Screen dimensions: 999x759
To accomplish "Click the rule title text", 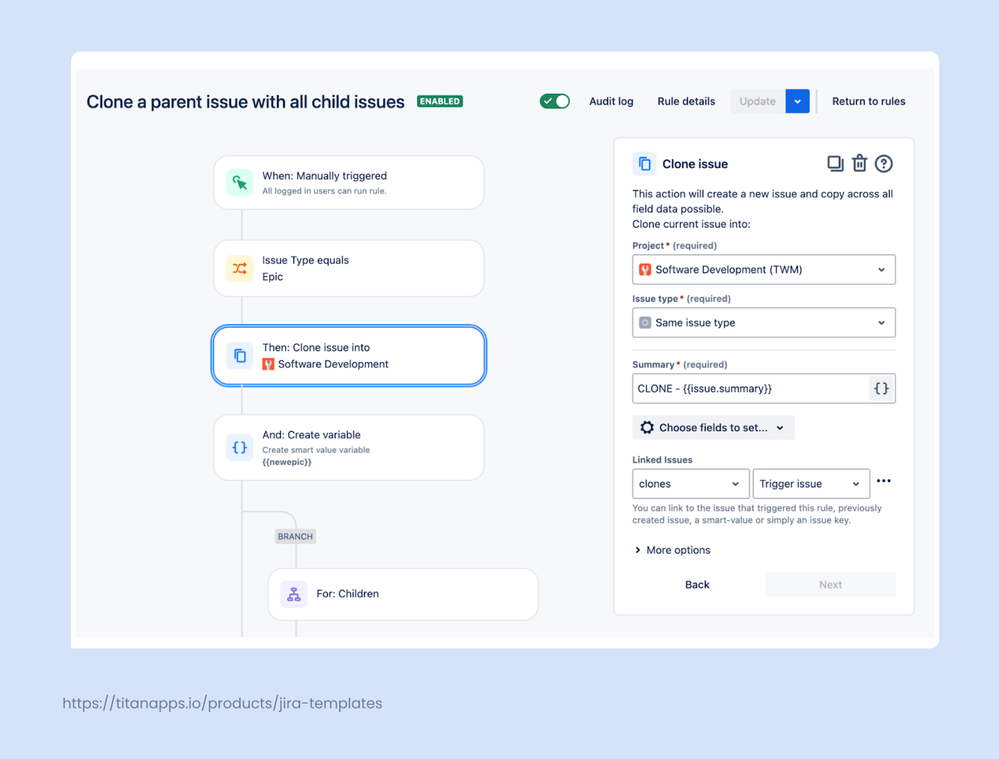I will pyautogui.click(x=245, y=102).
